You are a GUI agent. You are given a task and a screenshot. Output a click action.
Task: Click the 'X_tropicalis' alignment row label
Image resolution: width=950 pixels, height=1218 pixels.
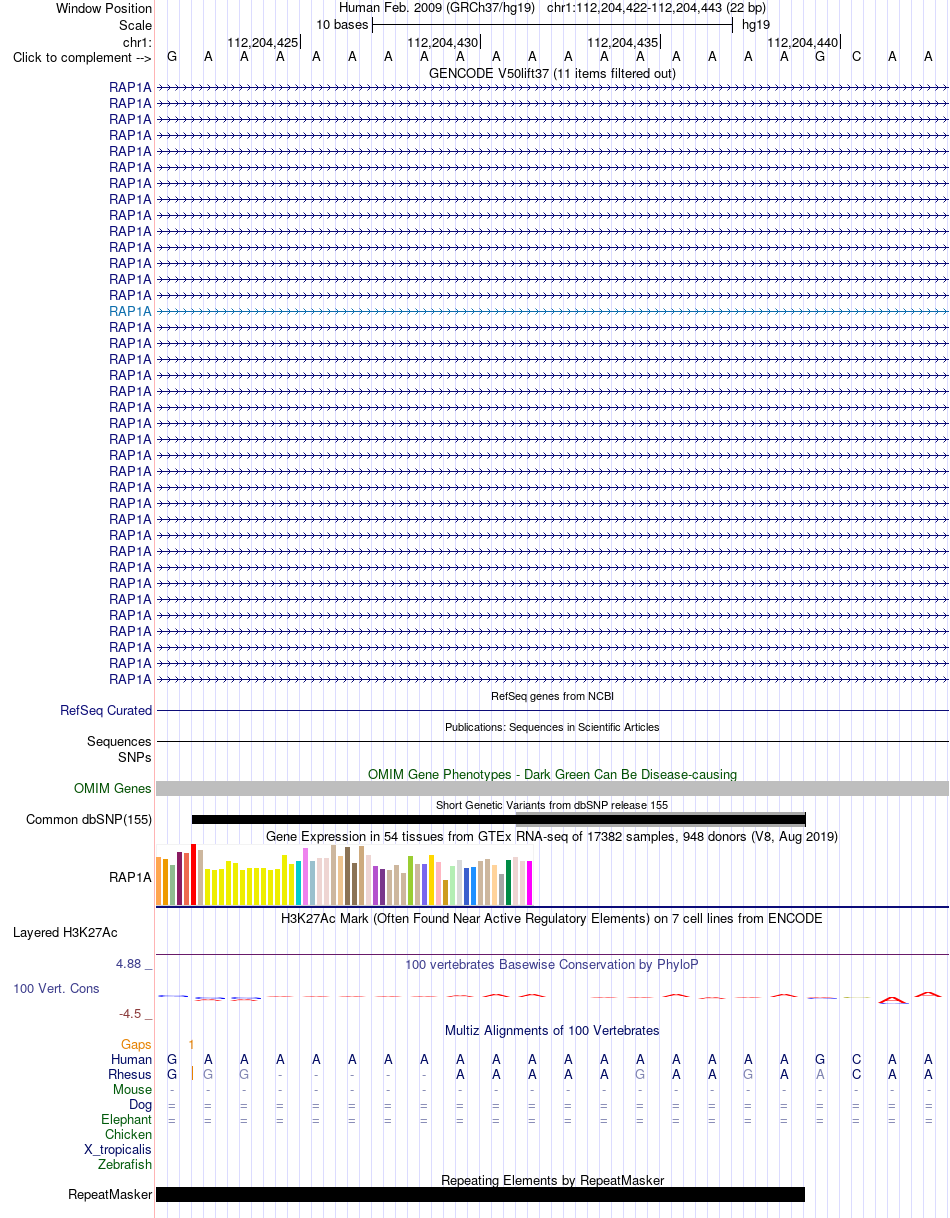pos(118,1149)
